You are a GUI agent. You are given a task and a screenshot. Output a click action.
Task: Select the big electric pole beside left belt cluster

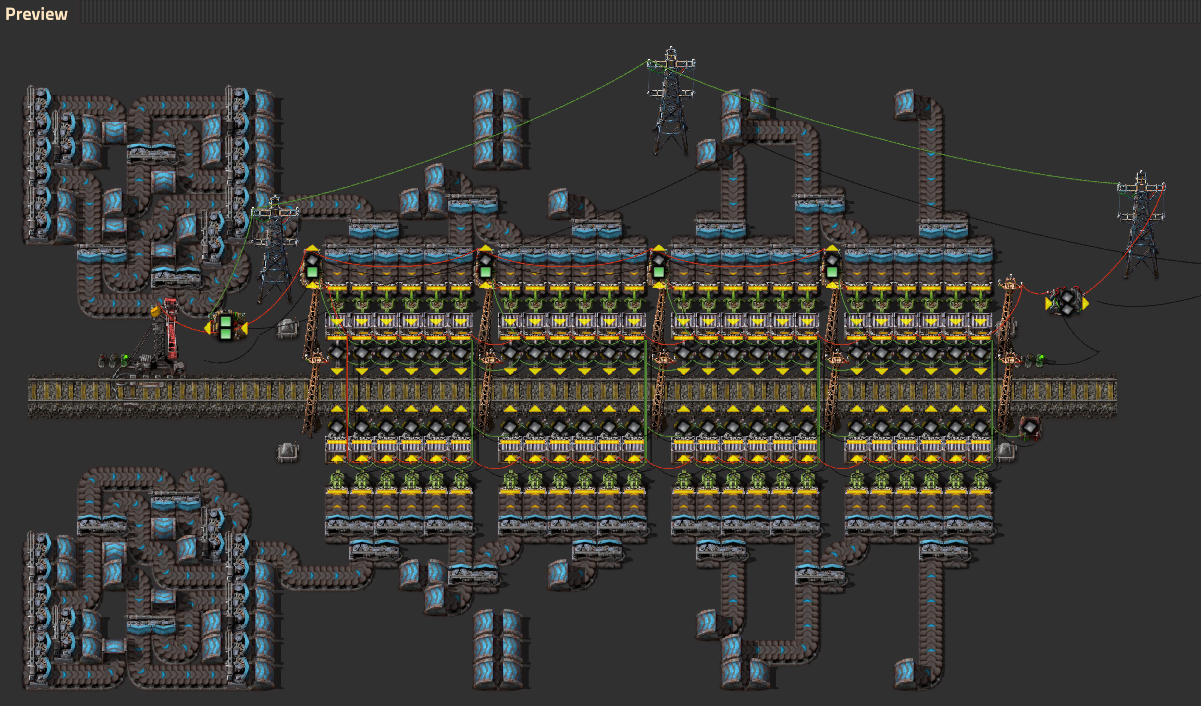click(x=274, y=247)
